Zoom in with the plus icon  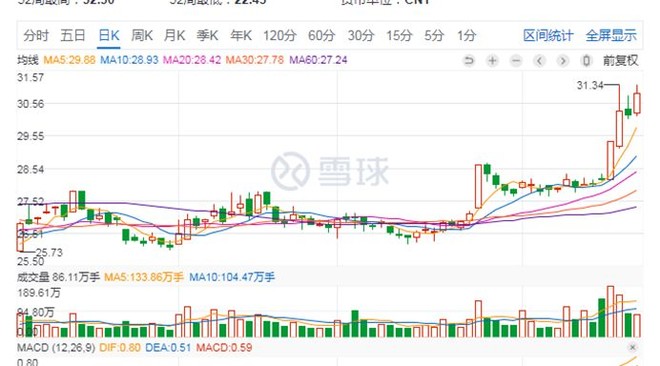pos(492,61)
